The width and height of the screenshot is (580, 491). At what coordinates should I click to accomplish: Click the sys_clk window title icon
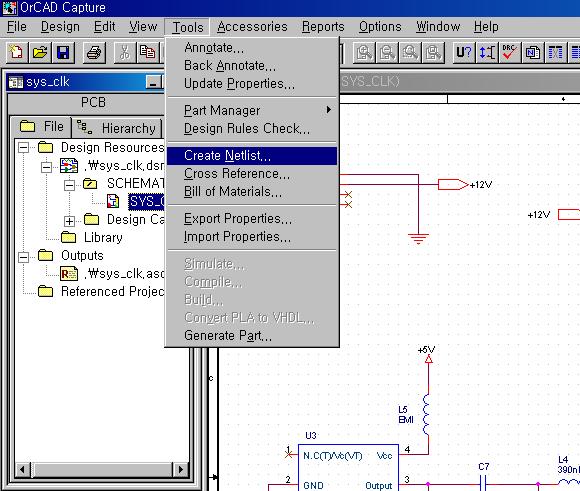[16, 82]
